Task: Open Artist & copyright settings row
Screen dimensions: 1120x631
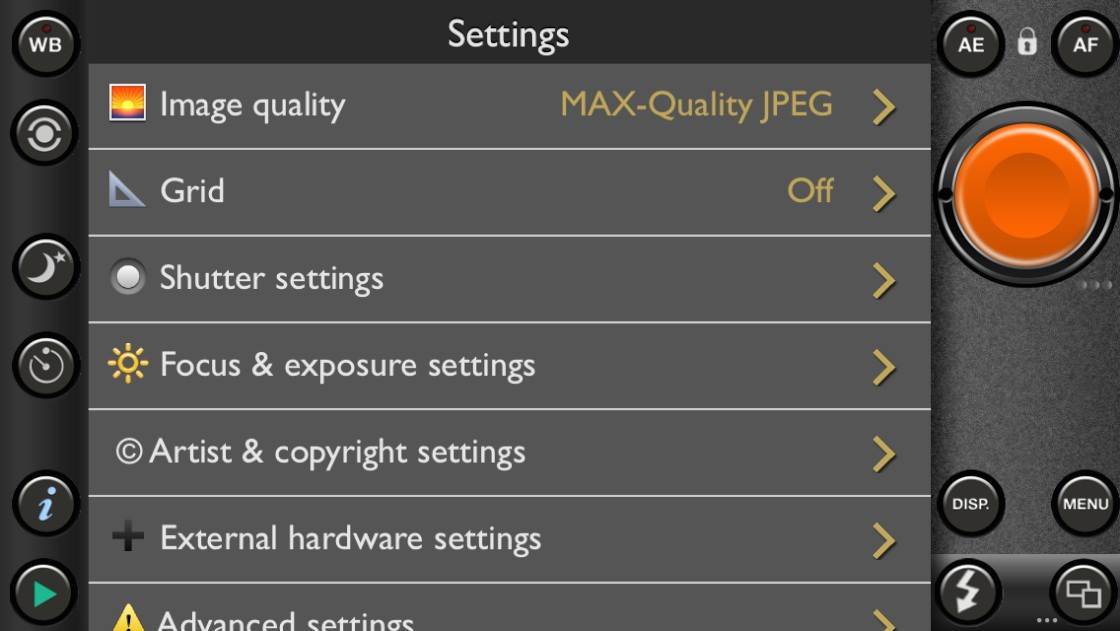Action: tap(509, 453)
